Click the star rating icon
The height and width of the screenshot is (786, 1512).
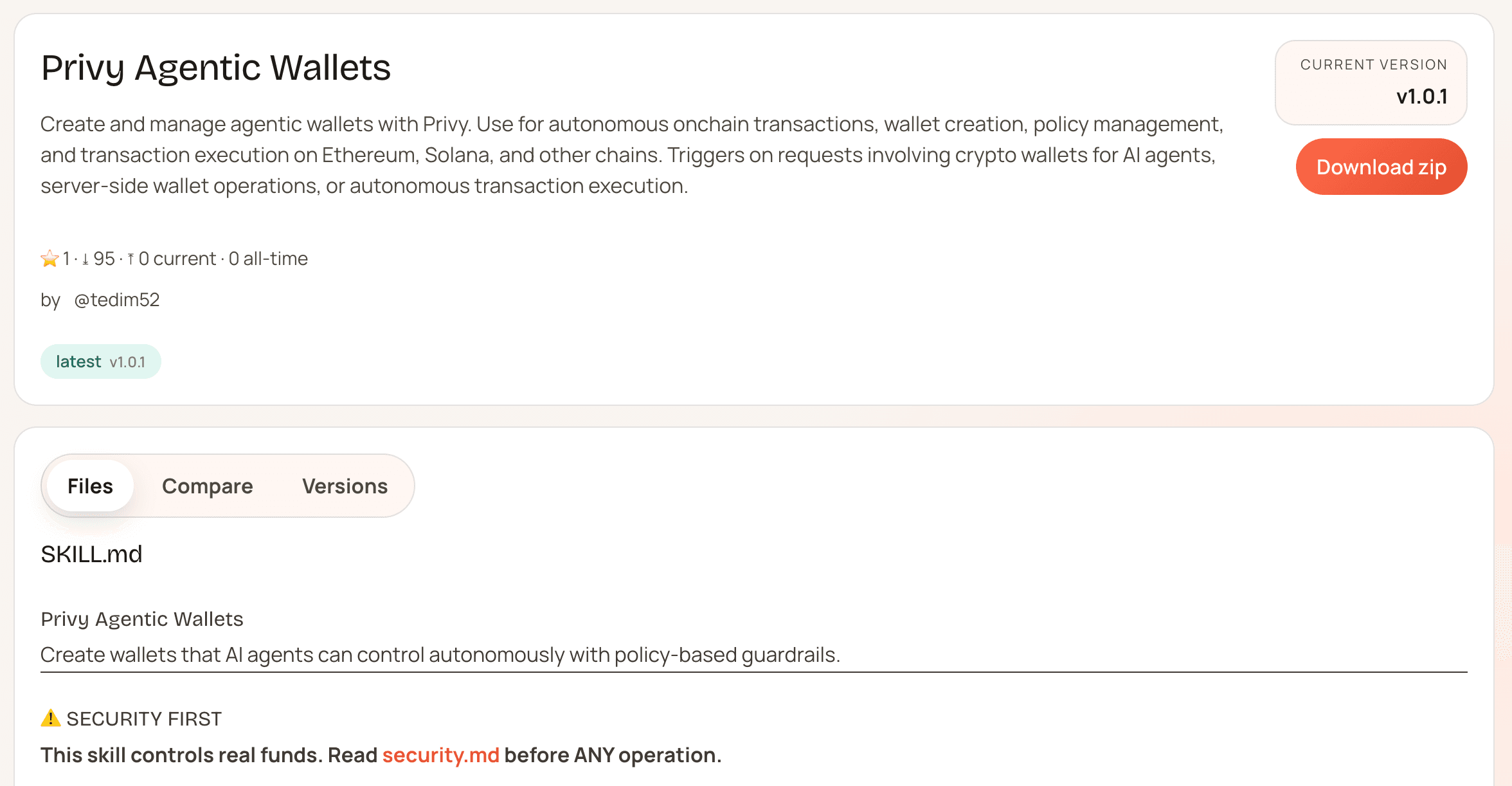pos(50,259)
